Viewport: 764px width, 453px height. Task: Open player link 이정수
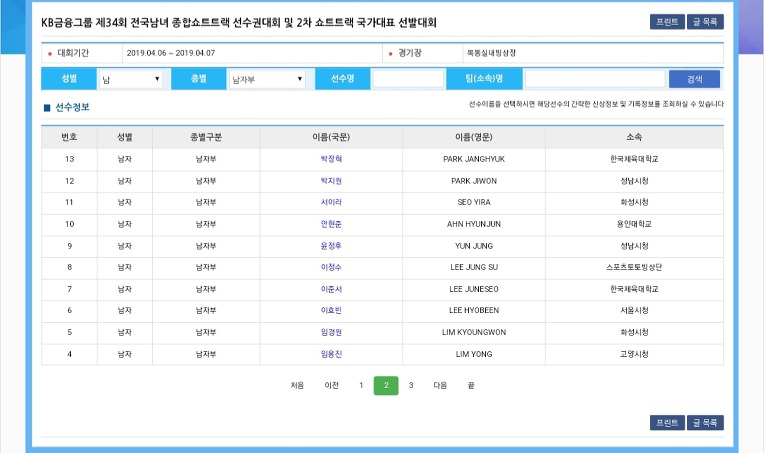(331, 267)
